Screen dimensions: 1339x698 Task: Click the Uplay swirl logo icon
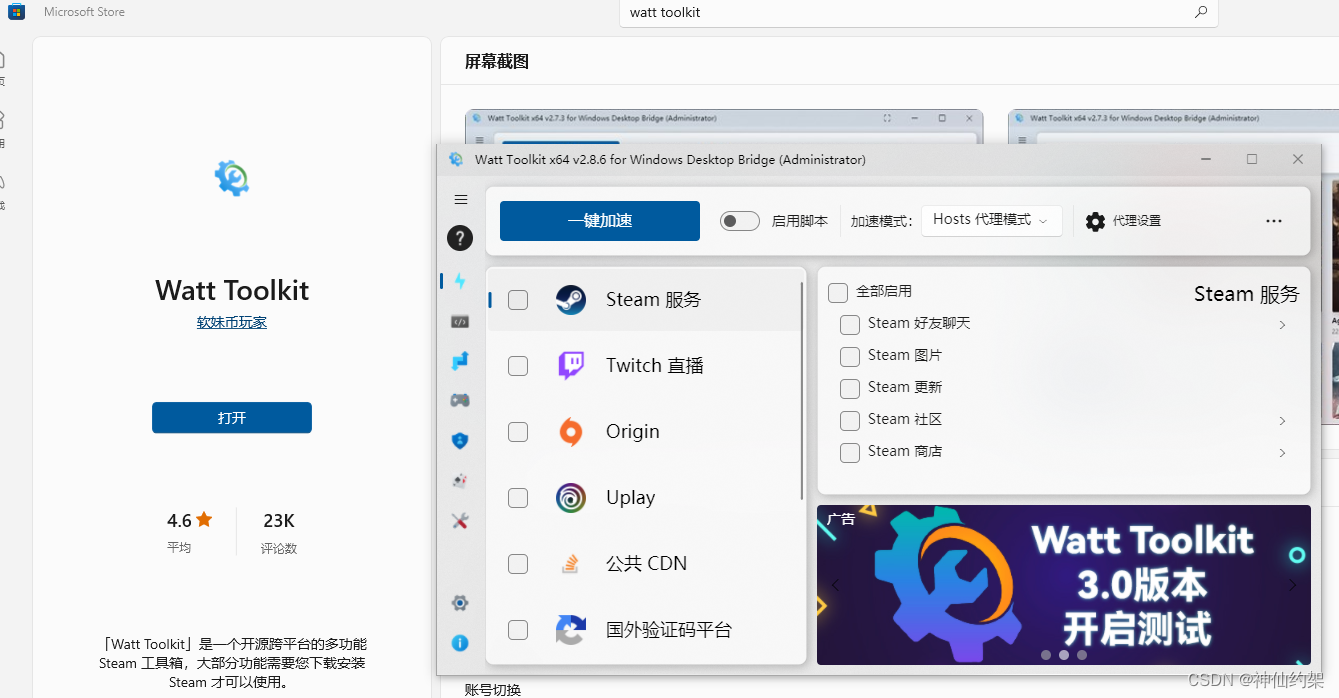click(x=571, y=498)
